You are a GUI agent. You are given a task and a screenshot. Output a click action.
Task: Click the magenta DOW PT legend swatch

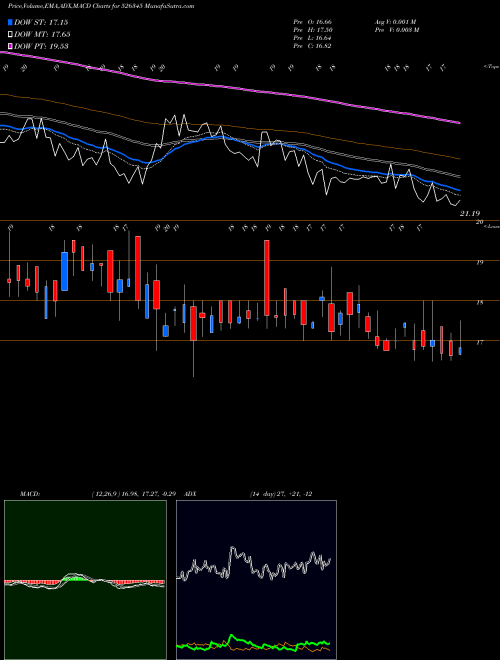[11, 46]
